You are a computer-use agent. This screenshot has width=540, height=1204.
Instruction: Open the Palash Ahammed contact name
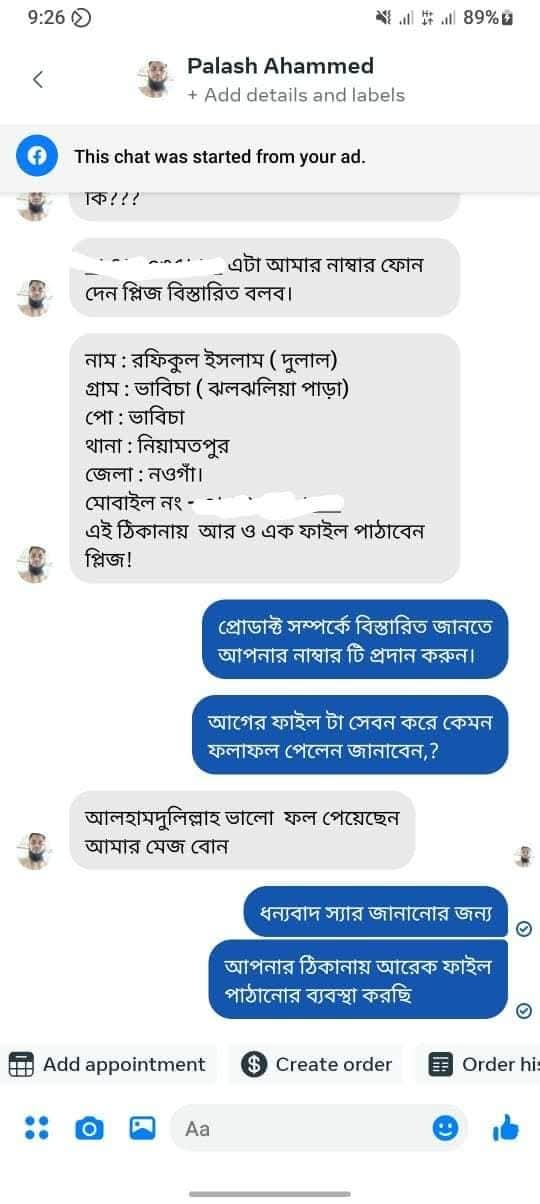click(x=281, y=66)
